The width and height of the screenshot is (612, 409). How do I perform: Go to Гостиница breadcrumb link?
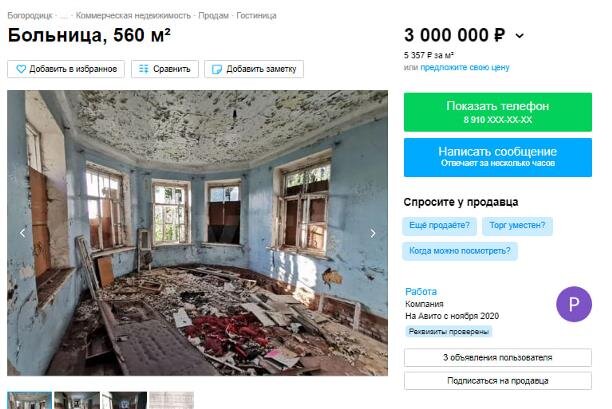click(256, 16)
